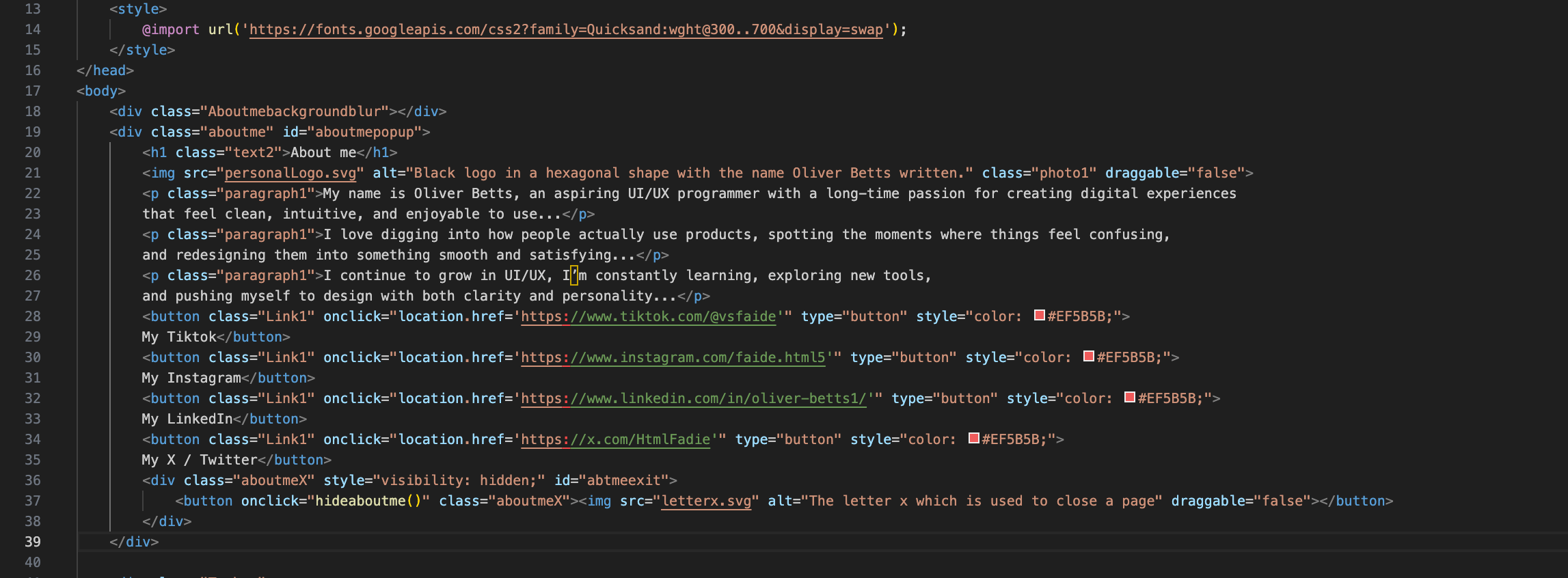The height and width of the screenshot is (578, 1568).
Task: Open the LinkedIn oliver-betts1 URL
Action: pos(693,398)
